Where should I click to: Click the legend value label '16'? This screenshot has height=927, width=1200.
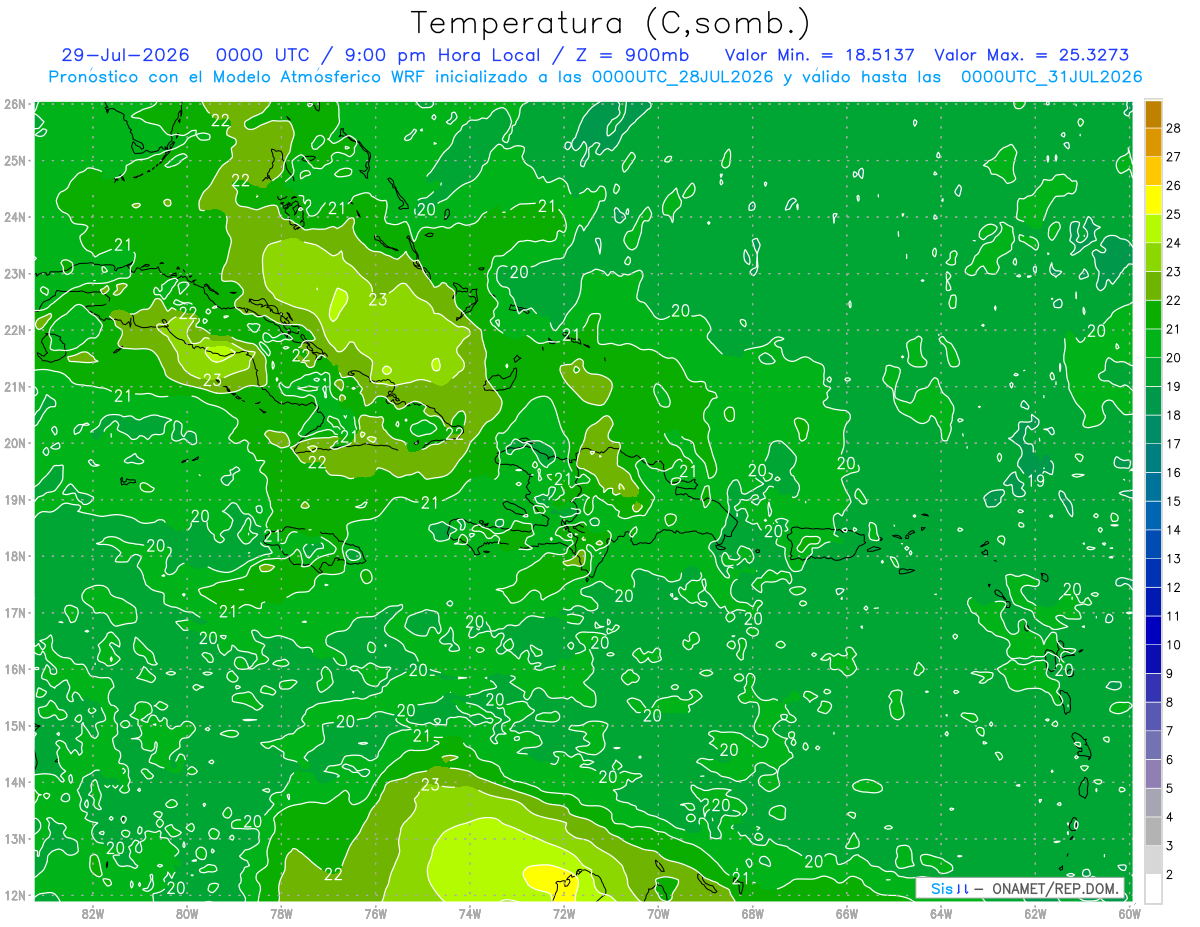[1174, 473]
